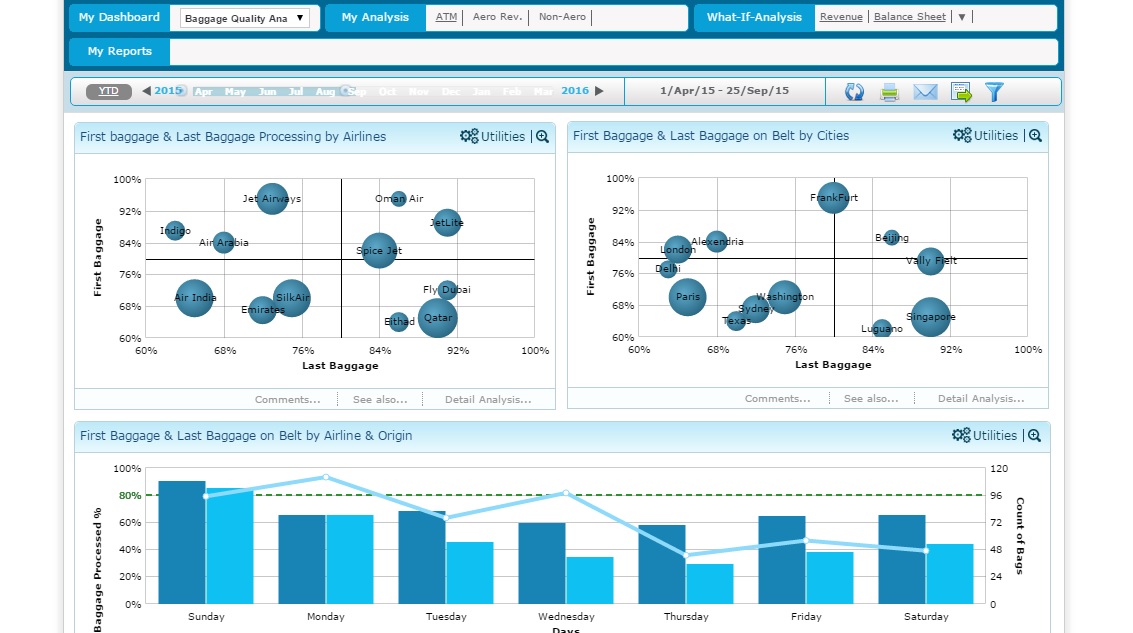Click the printer icon
The height and width of the screenshot is (633, 1133).
pos(889,92)
